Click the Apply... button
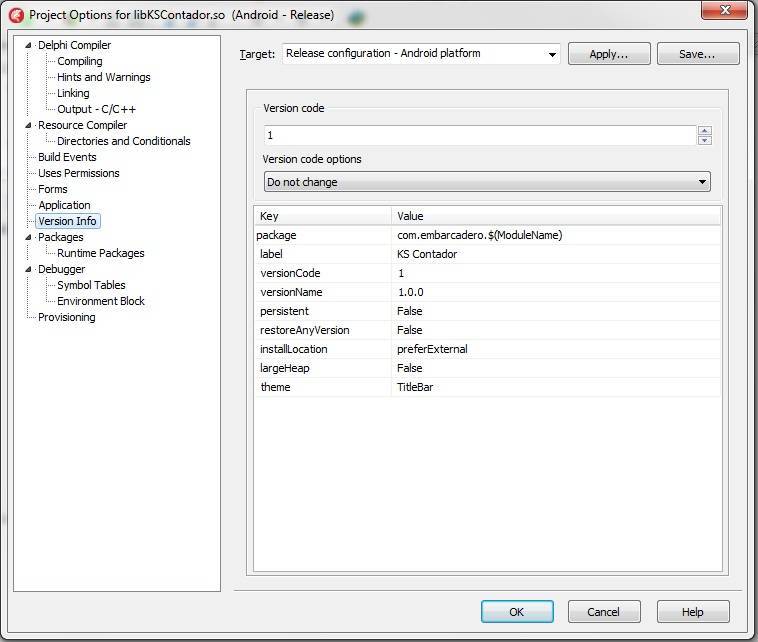Screen dimensions: 758x642 (608, 54)
